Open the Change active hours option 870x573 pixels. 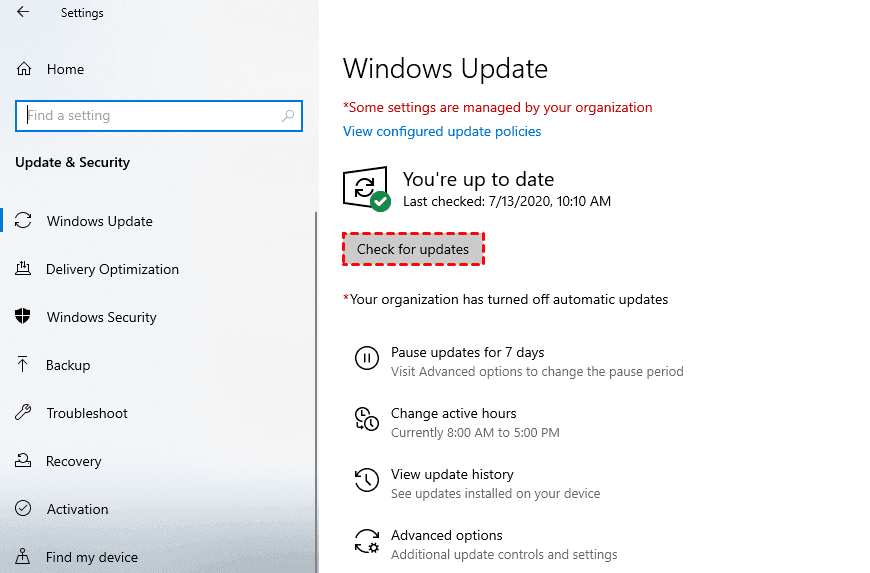click(x=453, y=413)
